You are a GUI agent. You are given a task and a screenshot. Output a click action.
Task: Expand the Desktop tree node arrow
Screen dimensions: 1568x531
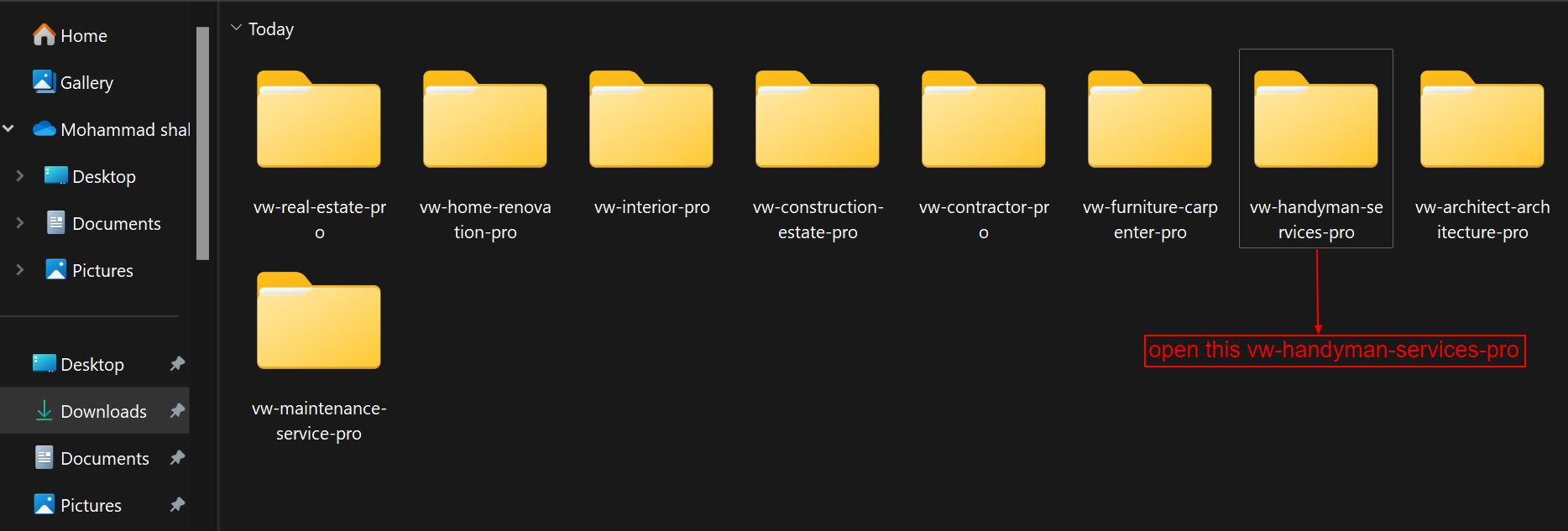click(x=20, y=176)
